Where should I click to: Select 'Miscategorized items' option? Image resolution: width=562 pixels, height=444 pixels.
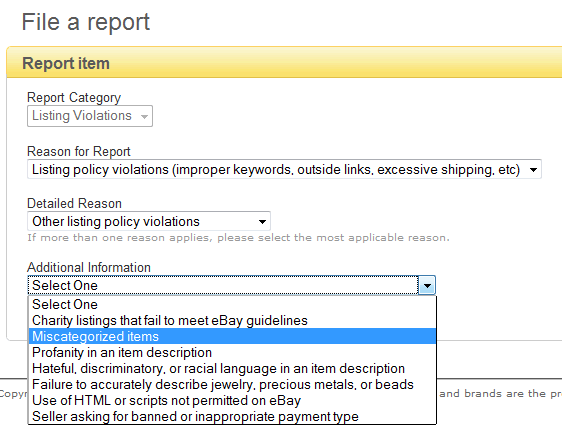[232, 336]
